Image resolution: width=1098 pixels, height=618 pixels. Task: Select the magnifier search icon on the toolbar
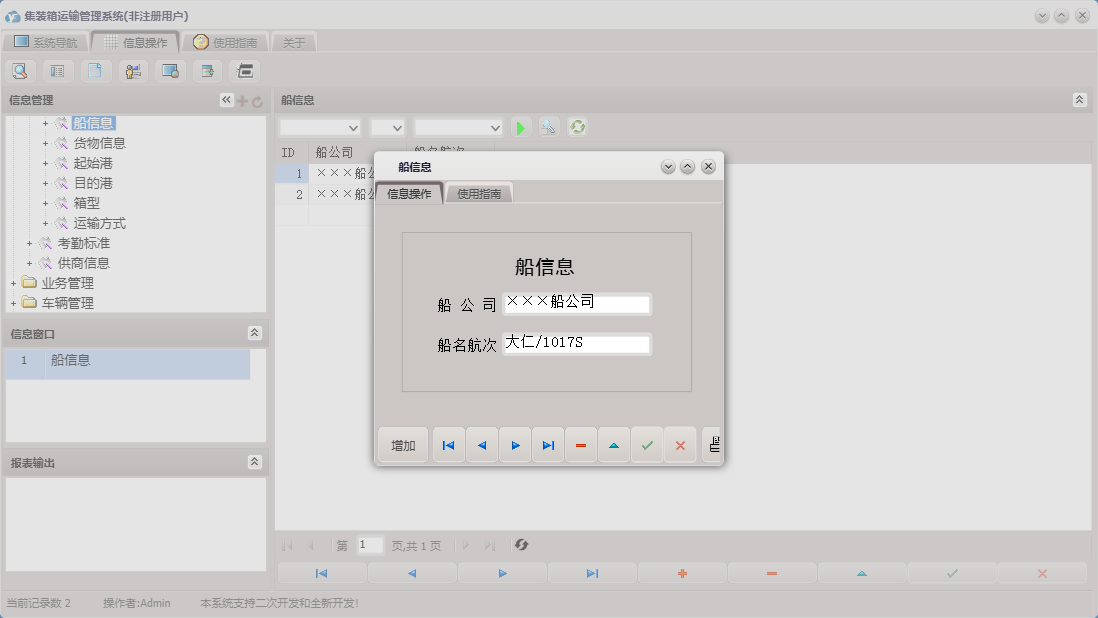tap(20, 70)
